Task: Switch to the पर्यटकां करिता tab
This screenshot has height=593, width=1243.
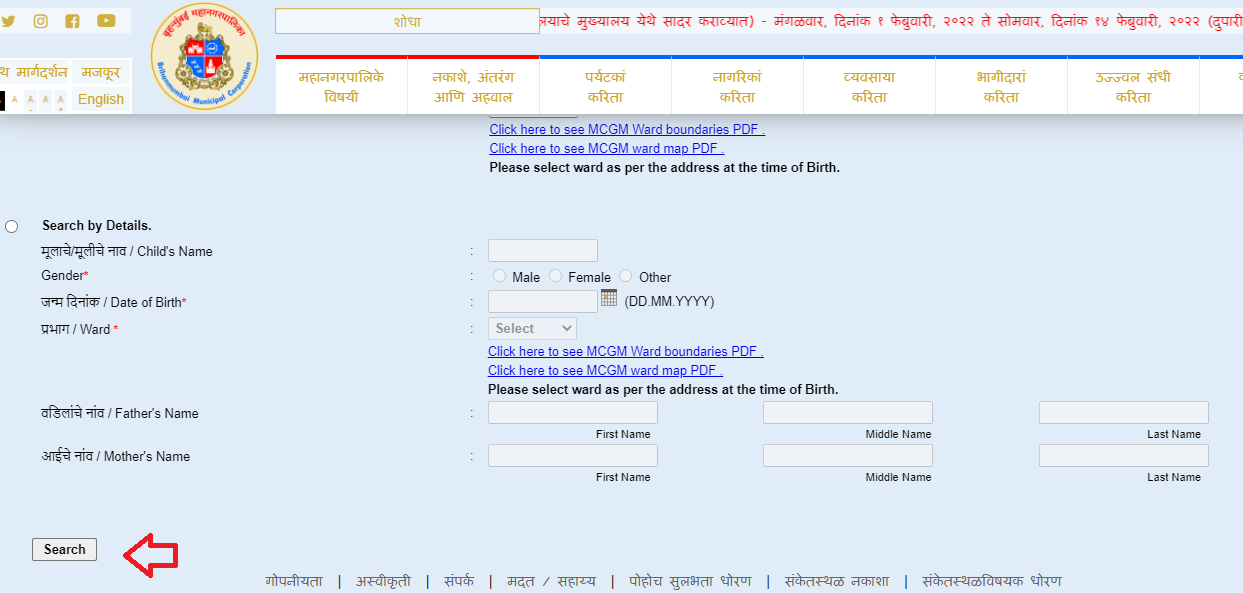Action: coord(605,85)
